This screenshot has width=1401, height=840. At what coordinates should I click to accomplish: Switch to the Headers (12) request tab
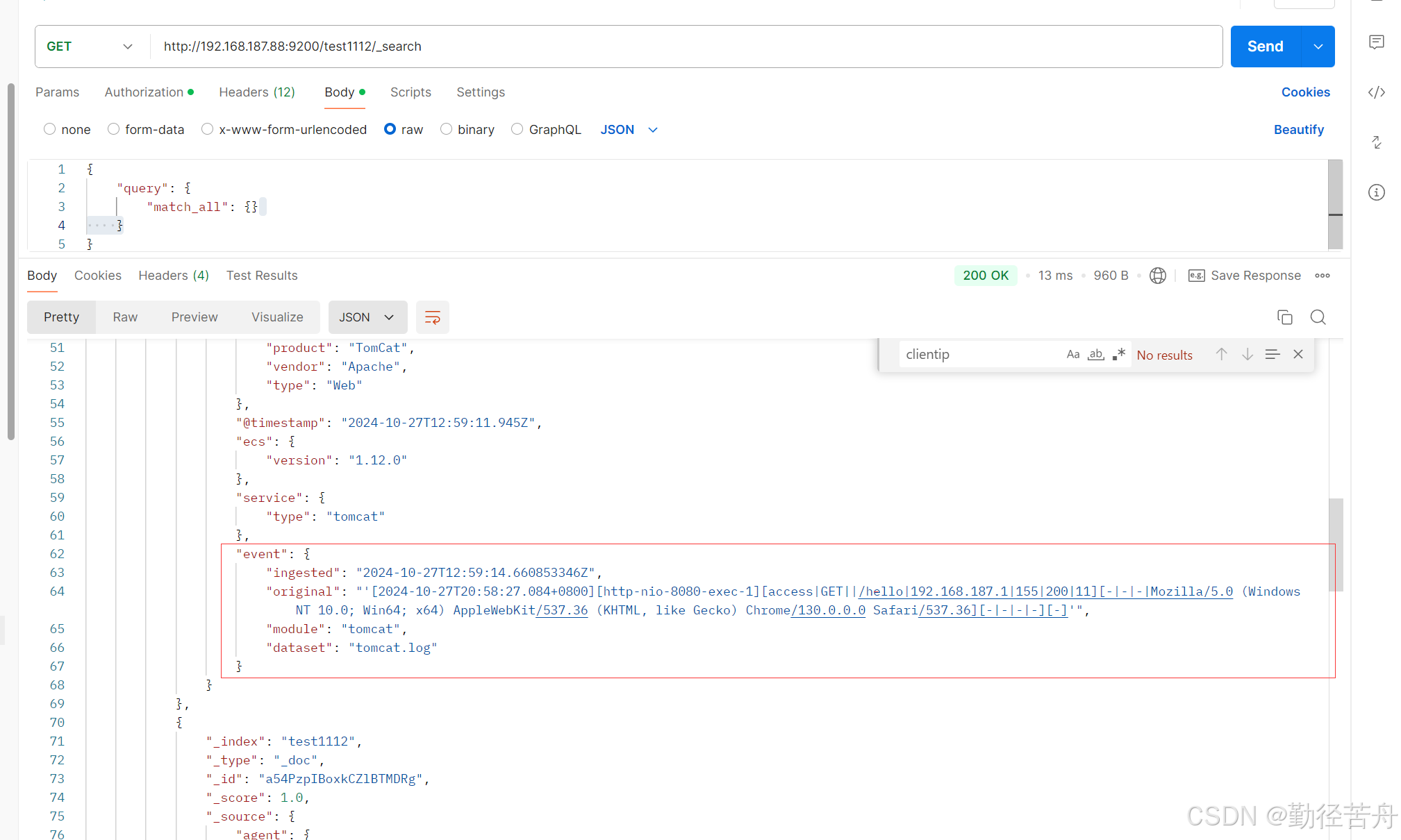tap(256, 92)
